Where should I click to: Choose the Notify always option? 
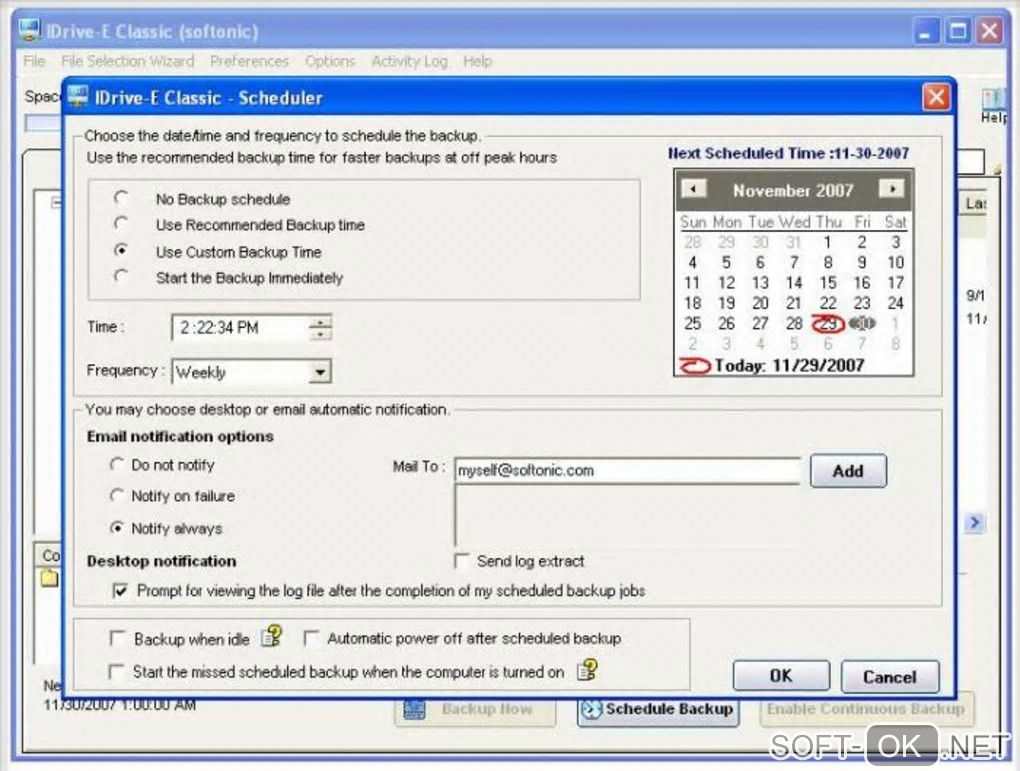[x=116, y=528]
